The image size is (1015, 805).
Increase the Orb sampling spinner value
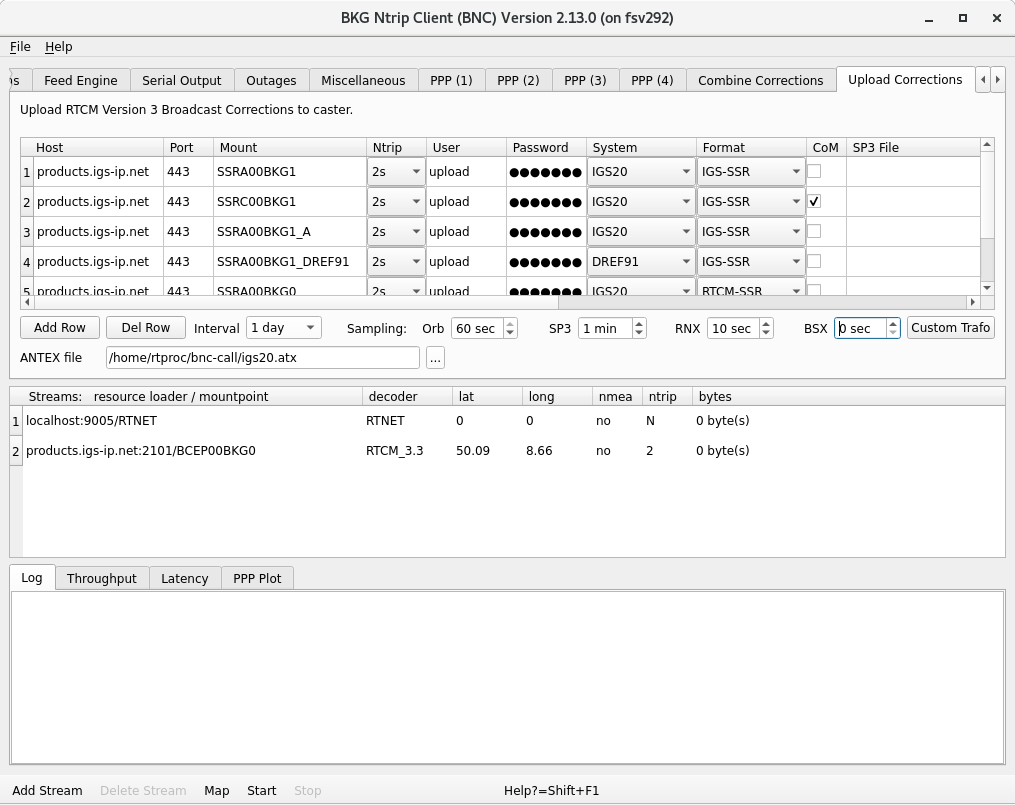pyautogui.click(x=511, y=323)
